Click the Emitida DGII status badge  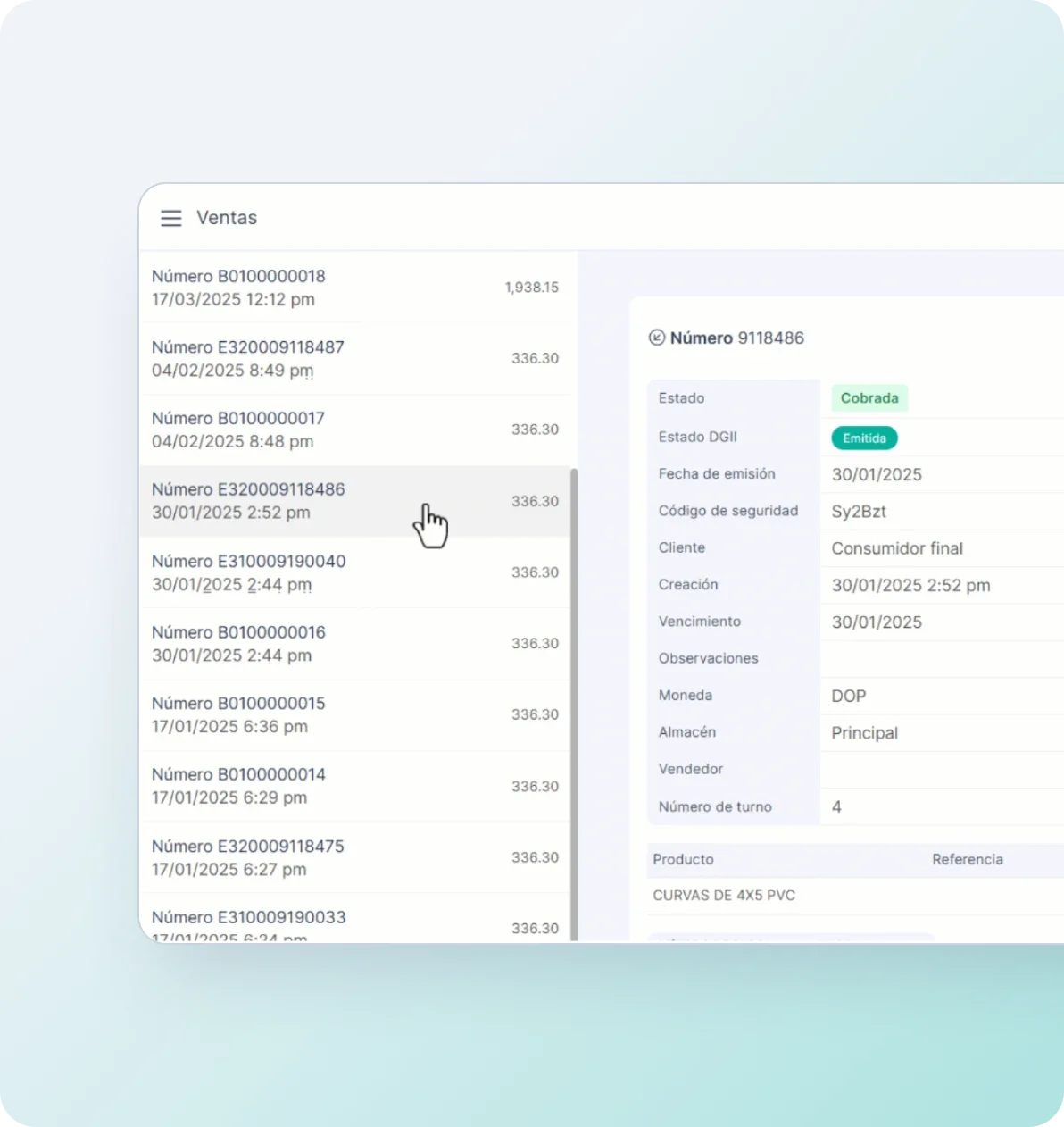864,438
